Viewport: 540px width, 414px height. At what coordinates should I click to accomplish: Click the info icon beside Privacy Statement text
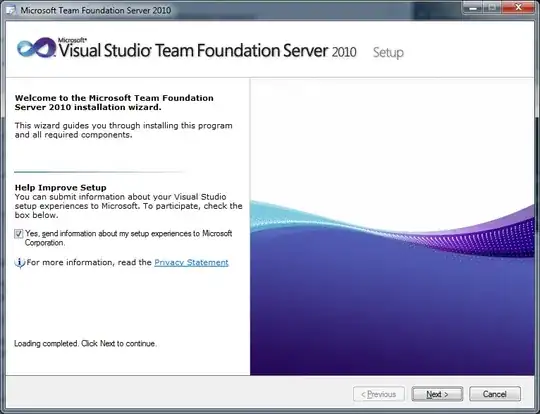coord(20,263)
